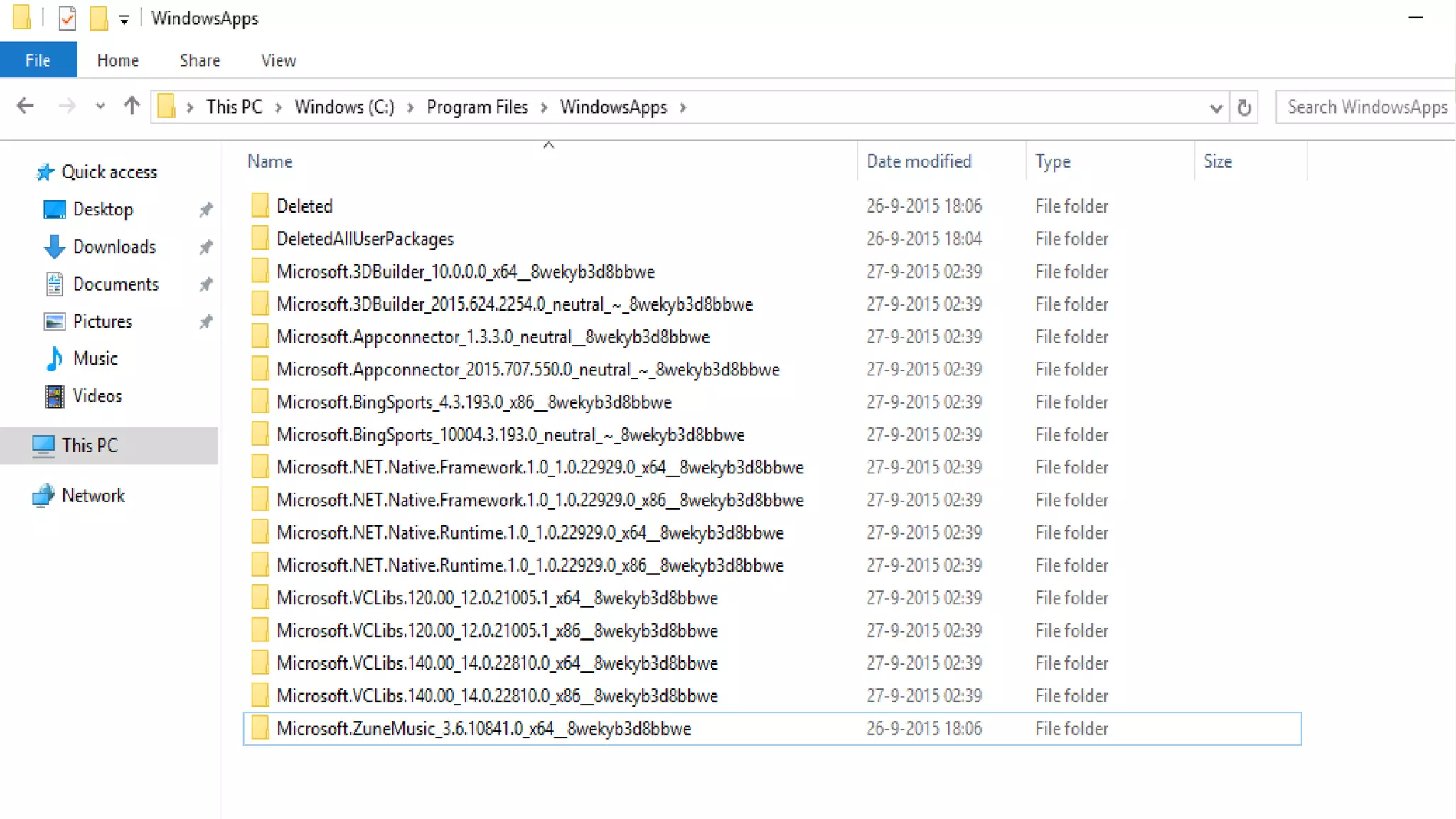Go up one level with Up arrow
This screenshot has width=1456, height=819.
(132, 107)
